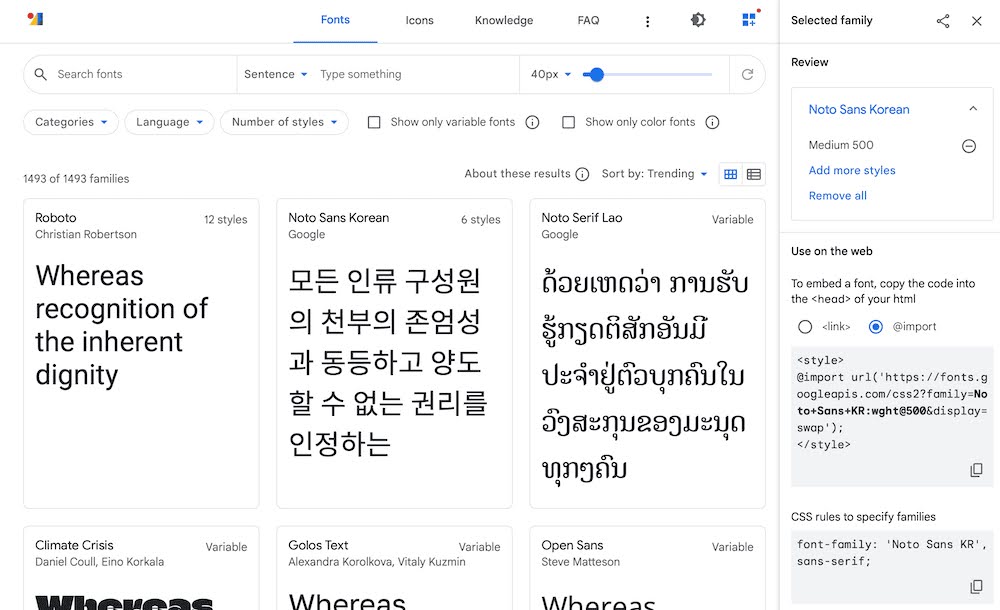
Task: Select the @import radio option
Action: 876,327
